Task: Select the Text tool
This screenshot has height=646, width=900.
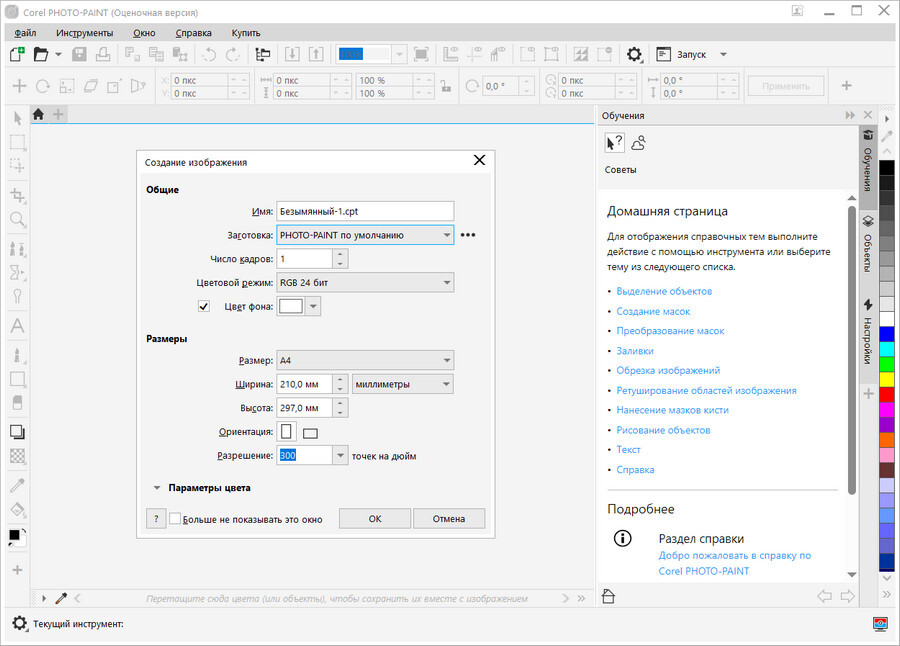Action: 18,326
